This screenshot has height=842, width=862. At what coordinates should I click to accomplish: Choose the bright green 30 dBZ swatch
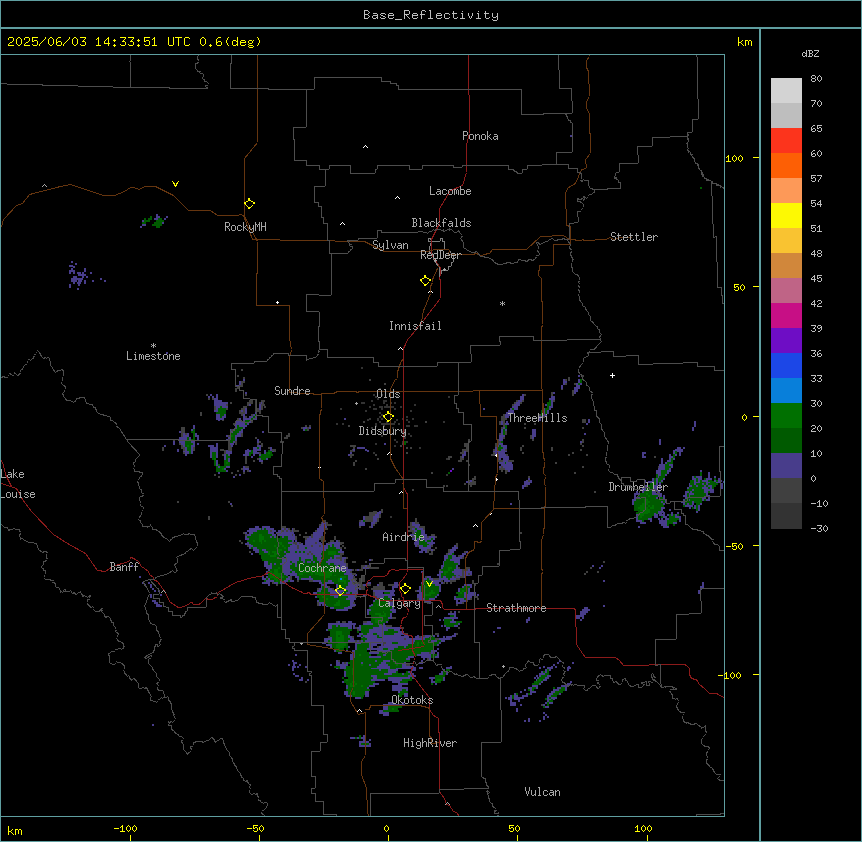coord(786,416)
